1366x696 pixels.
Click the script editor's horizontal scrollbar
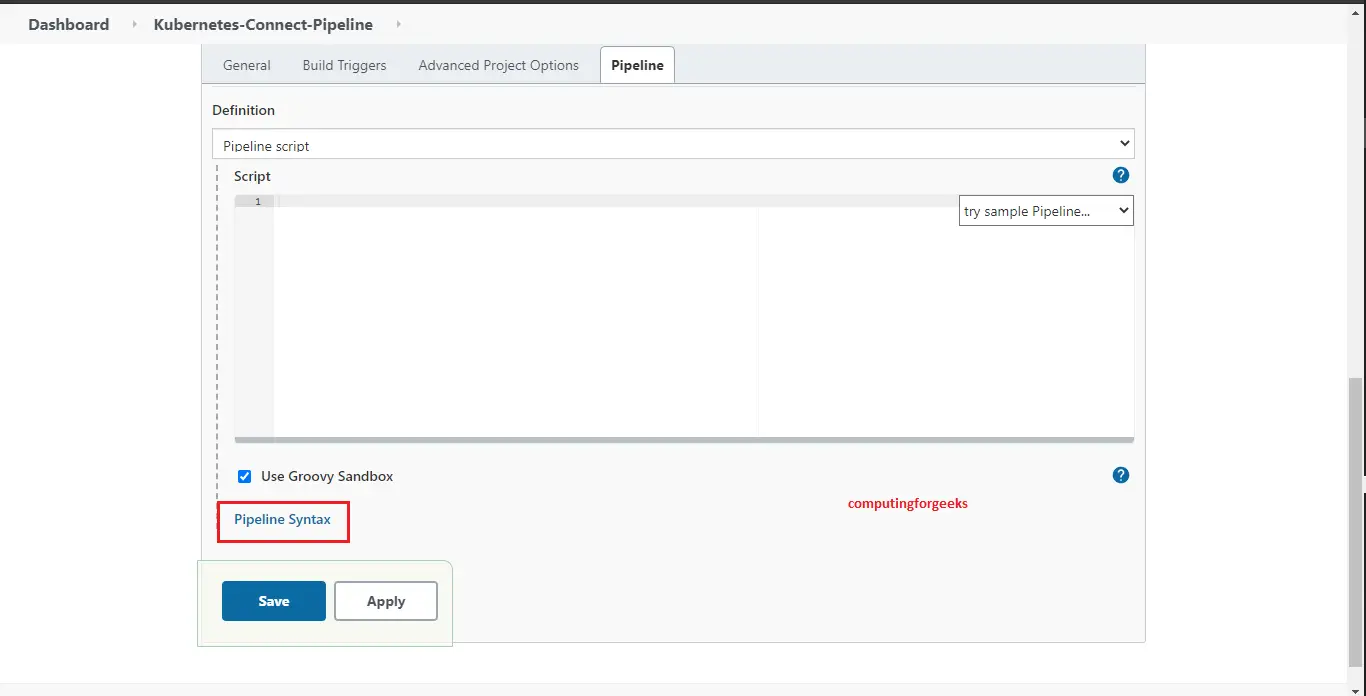(684, 440)
